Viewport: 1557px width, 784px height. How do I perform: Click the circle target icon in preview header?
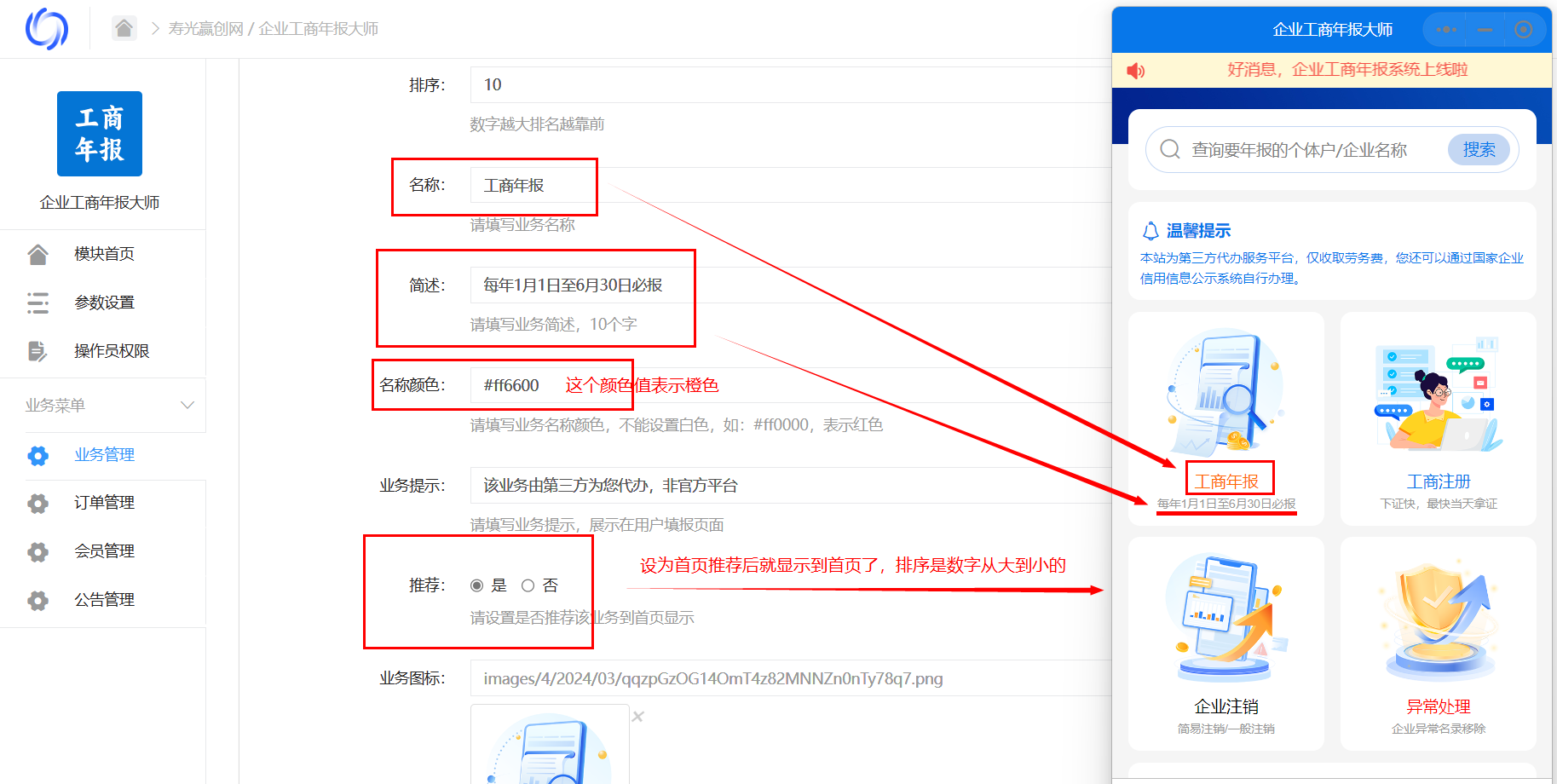(1524, 30)
